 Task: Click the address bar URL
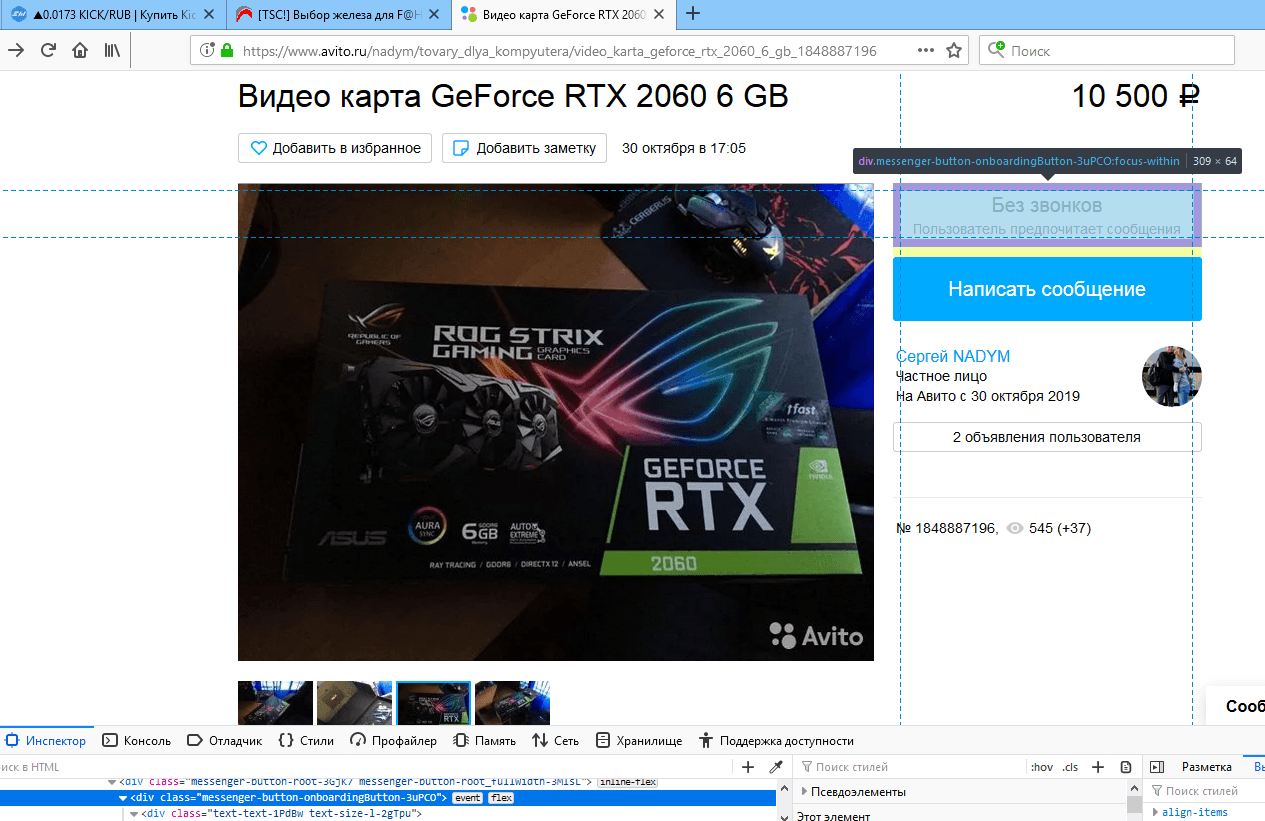tap(560, 50)
